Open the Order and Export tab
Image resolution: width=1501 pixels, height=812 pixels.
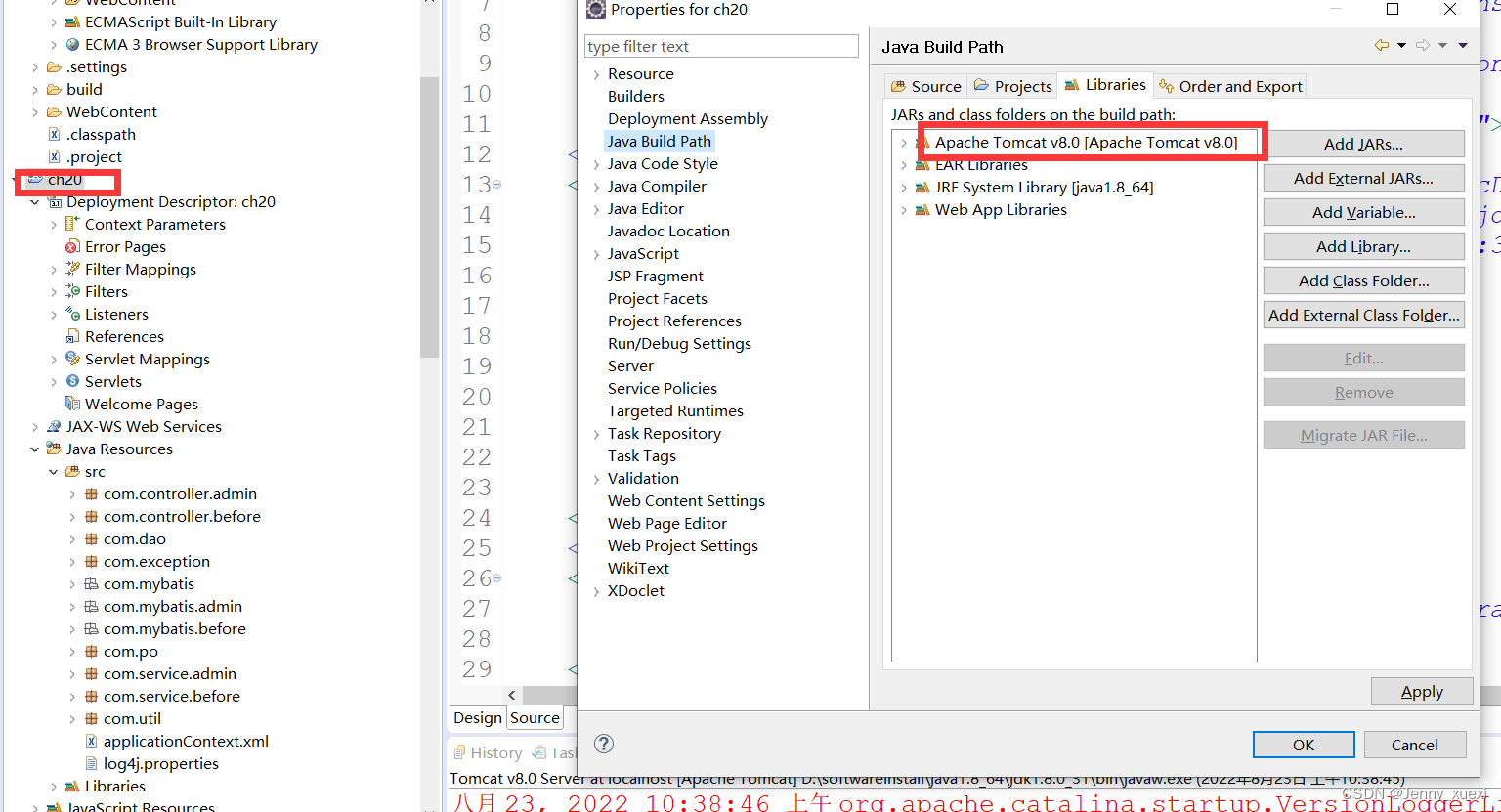point(1230,86)
